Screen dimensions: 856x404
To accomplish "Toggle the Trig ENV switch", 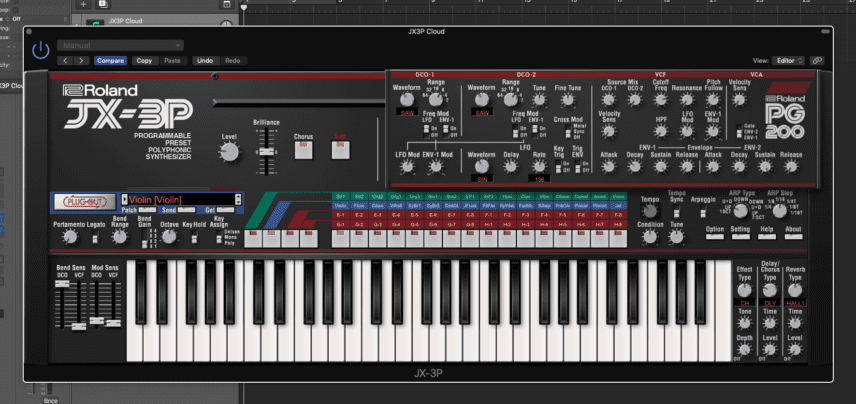I will 578,166.
